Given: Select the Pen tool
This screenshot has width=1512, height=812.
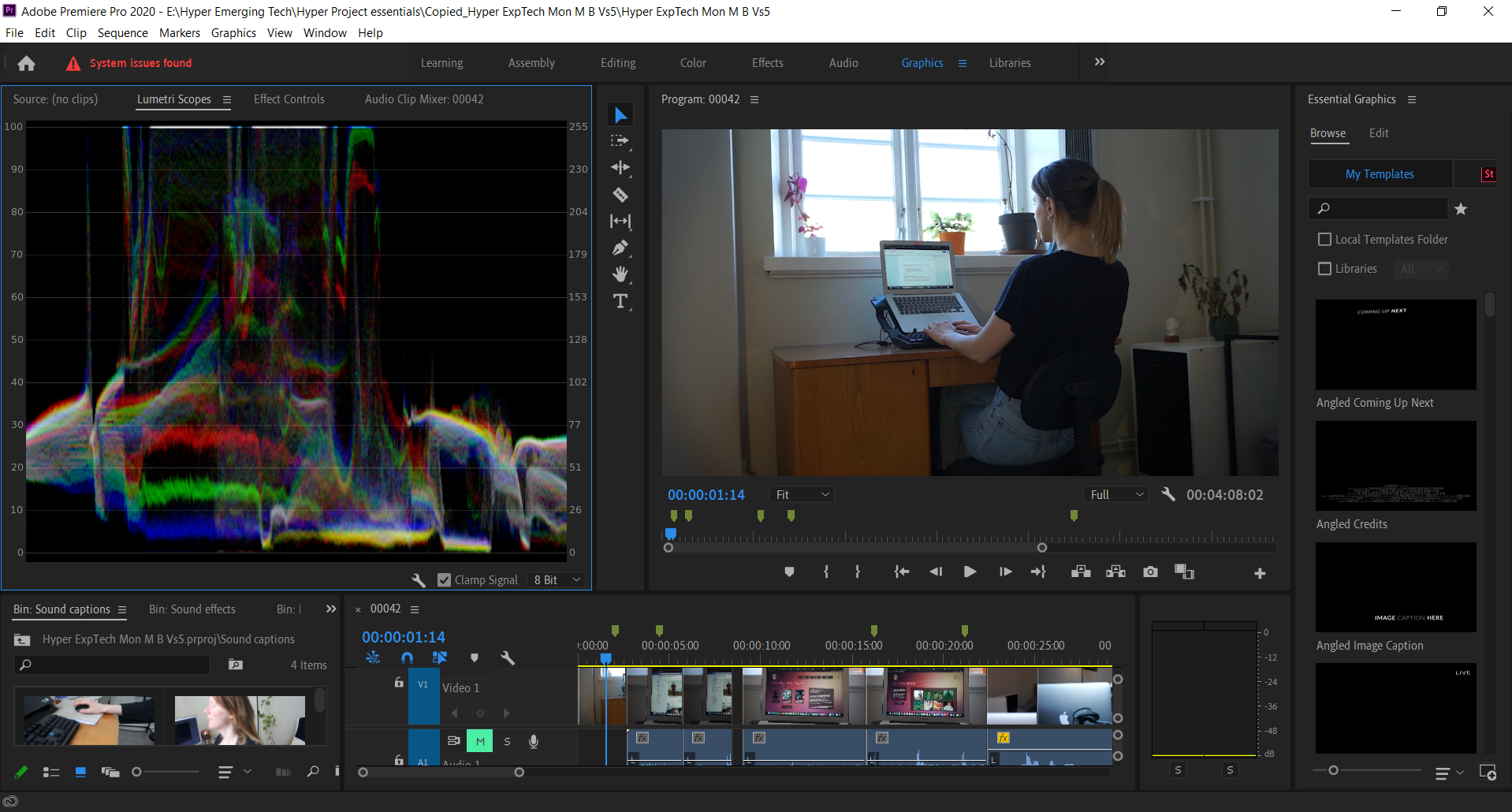Looking at the screenshot, I should point(620,248).
